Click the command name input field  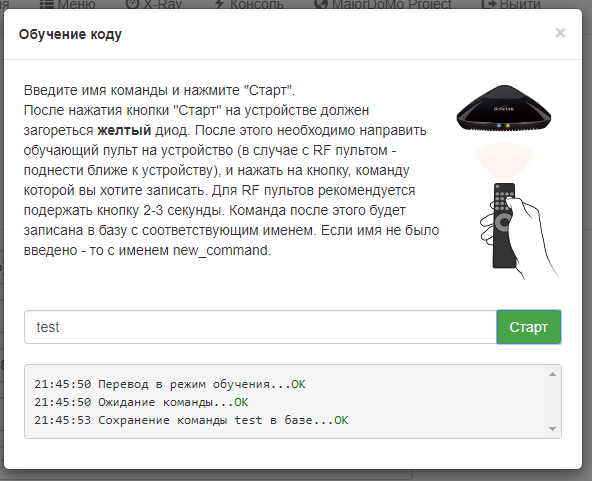(261, 327)
